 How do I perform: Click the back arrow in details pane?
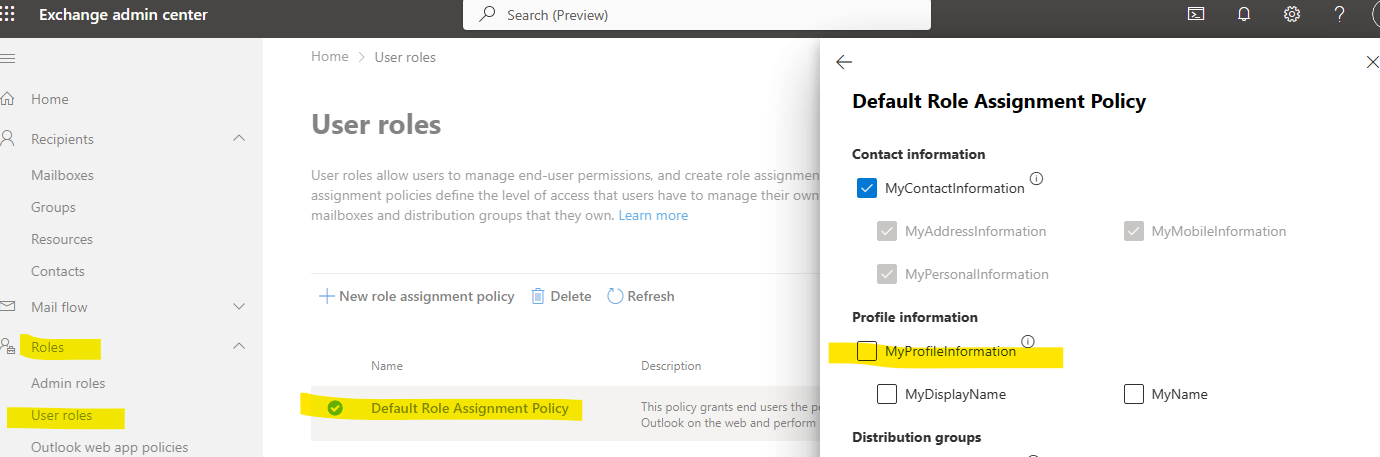click(844, 62)
